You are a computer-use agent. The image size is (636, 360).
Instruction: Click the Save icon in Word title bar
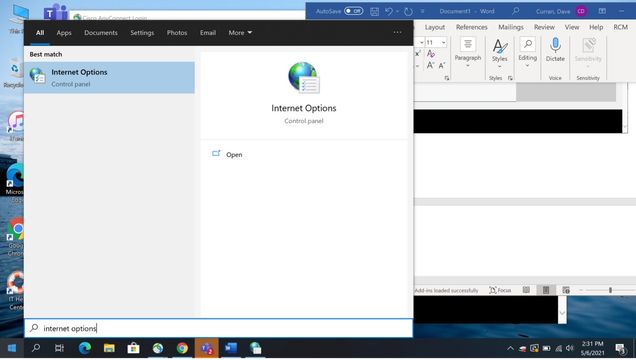tap(374, 11)
